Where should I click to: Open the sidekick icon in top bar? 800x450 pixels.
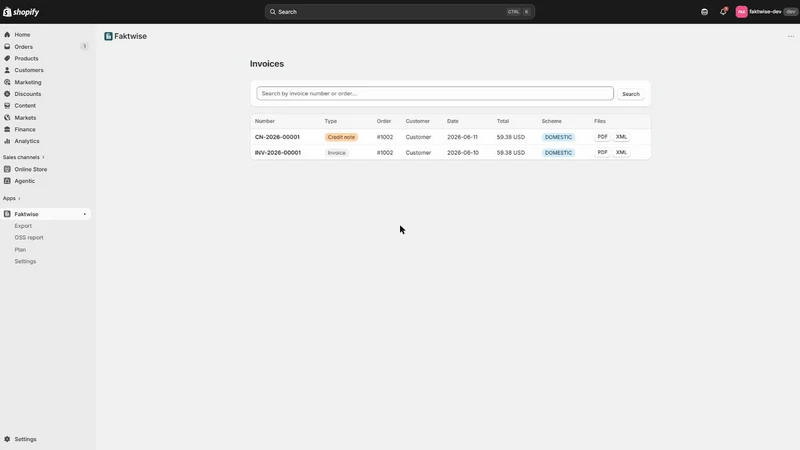704,12
